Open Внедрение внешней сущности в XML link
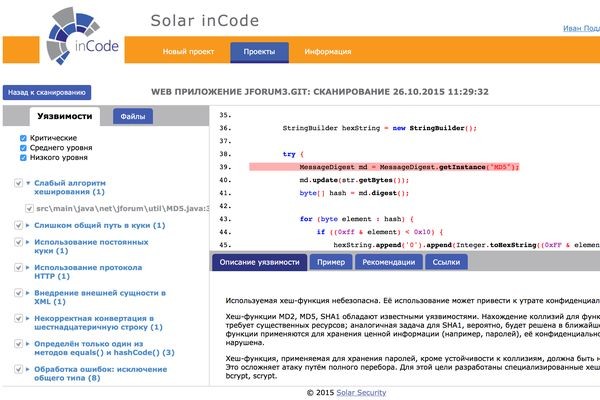 click(100, 297)
